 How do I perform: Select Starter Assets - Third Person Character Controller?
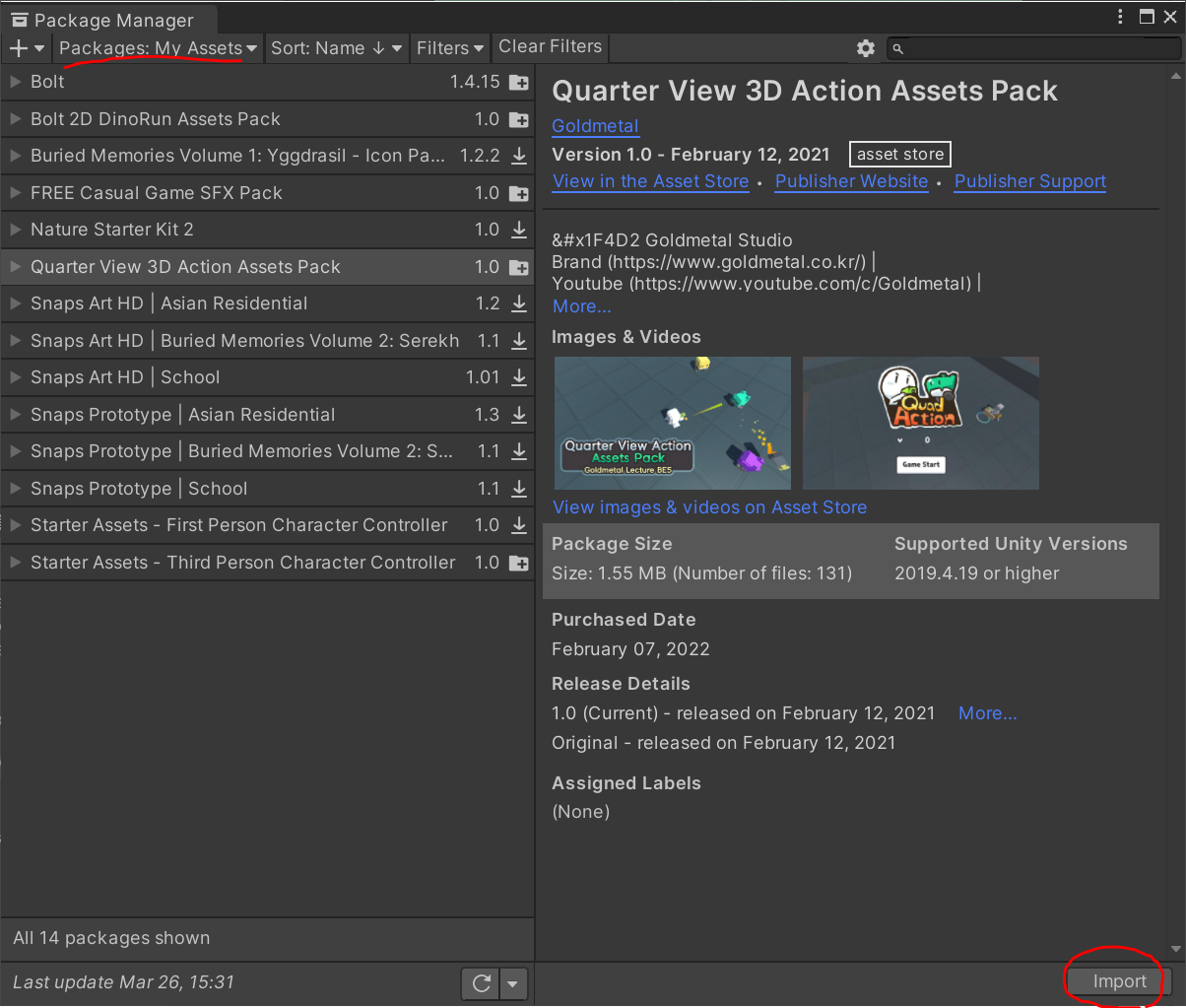(x=267, y=563)
